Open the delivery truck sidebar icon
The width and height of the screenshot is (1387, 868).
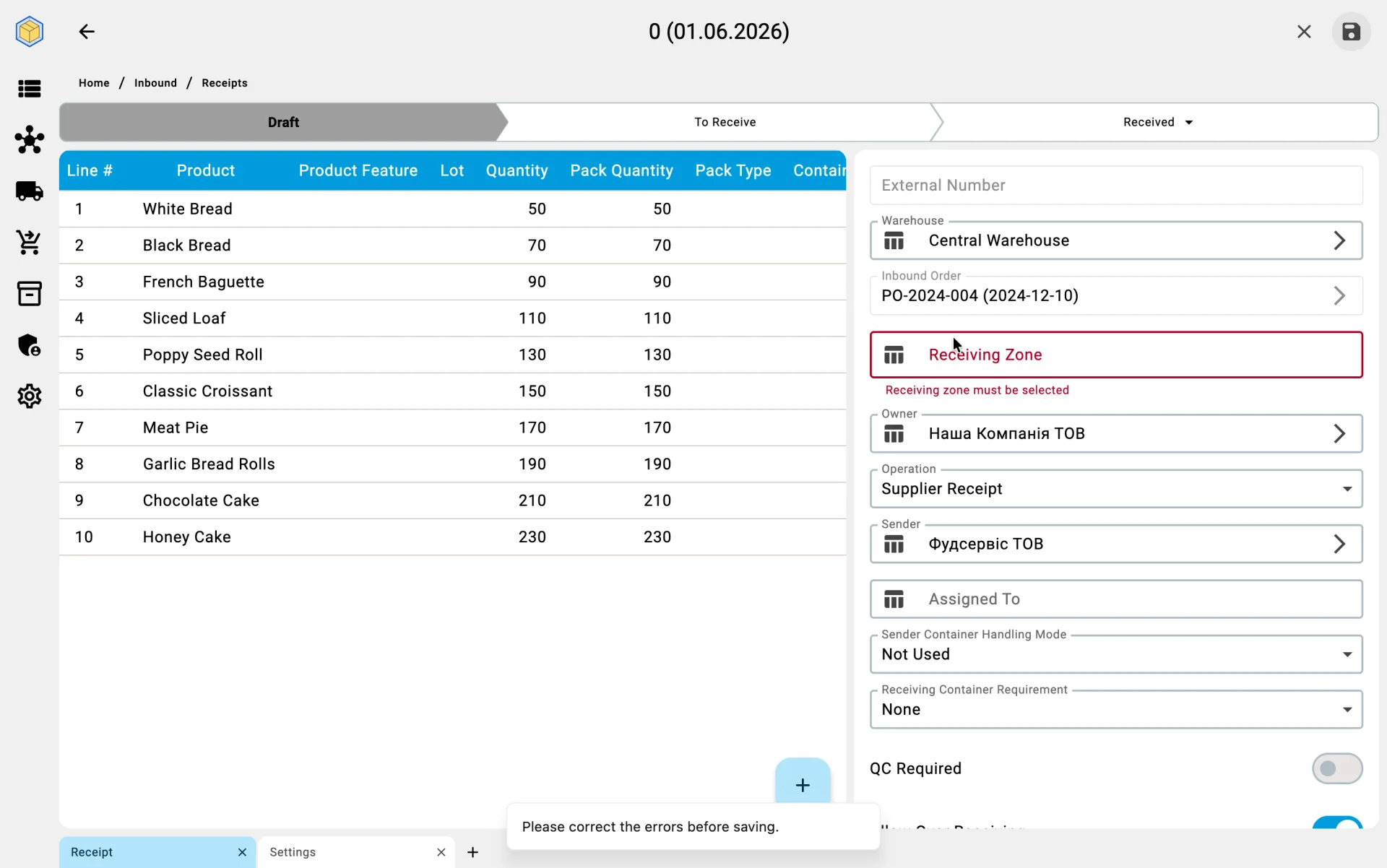30,191
